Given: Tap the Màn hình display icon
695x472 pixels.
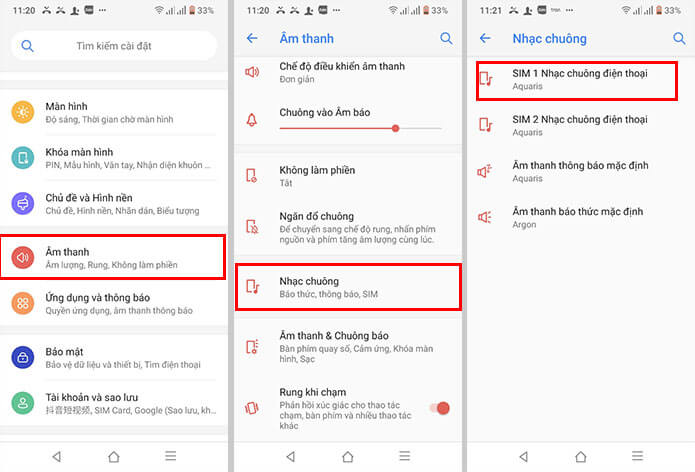Looking at the screenshot, I should [22, 112].
